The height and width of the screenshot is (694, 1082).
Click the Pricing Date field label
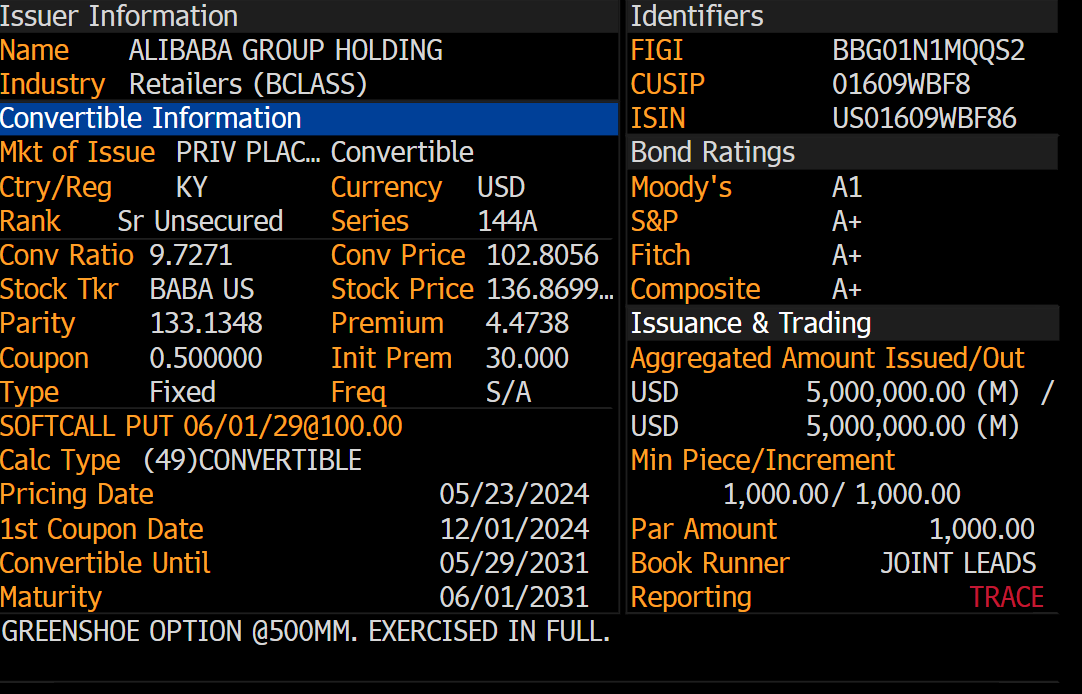[77, 495]
